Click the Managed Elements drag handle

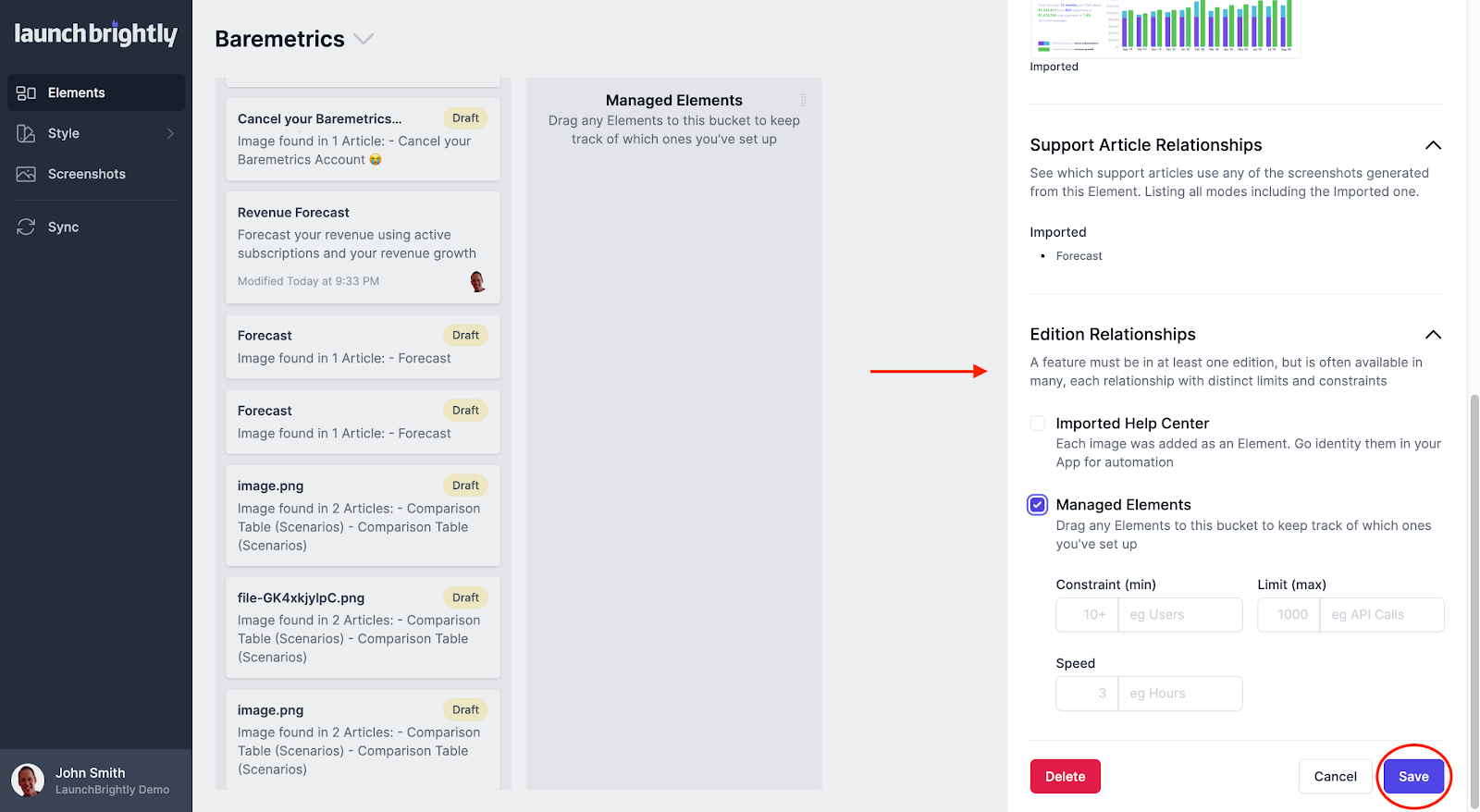[803, 100]
